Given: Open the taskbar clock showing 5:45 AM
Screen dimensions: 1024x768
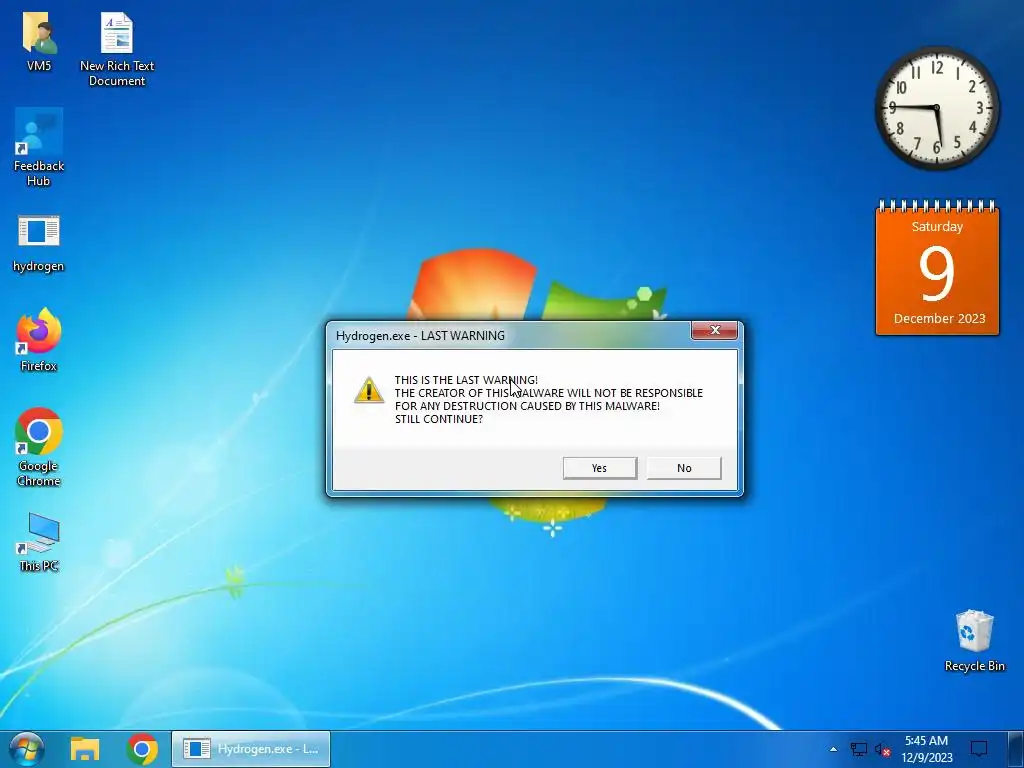Looking at the screenshot, I should [926, 749].
